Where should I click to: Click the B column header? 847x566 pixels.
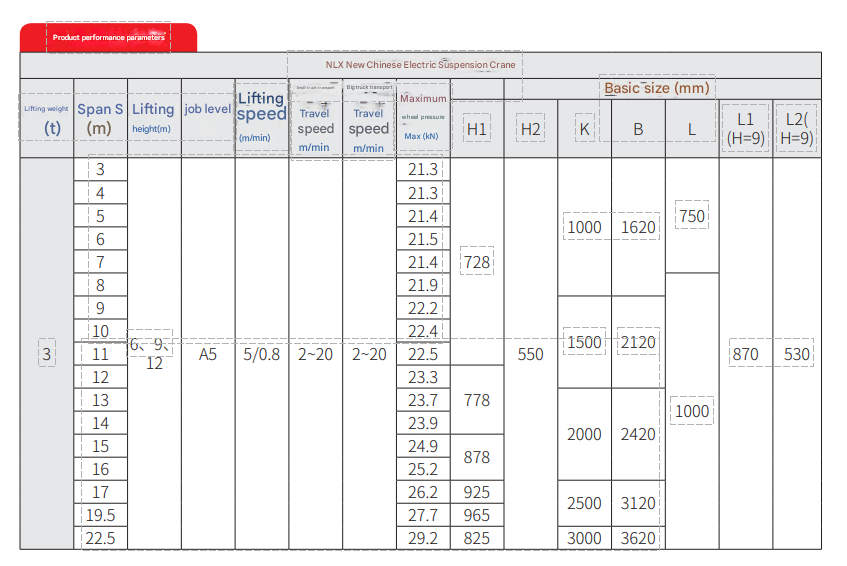click(x=638, y=129)
